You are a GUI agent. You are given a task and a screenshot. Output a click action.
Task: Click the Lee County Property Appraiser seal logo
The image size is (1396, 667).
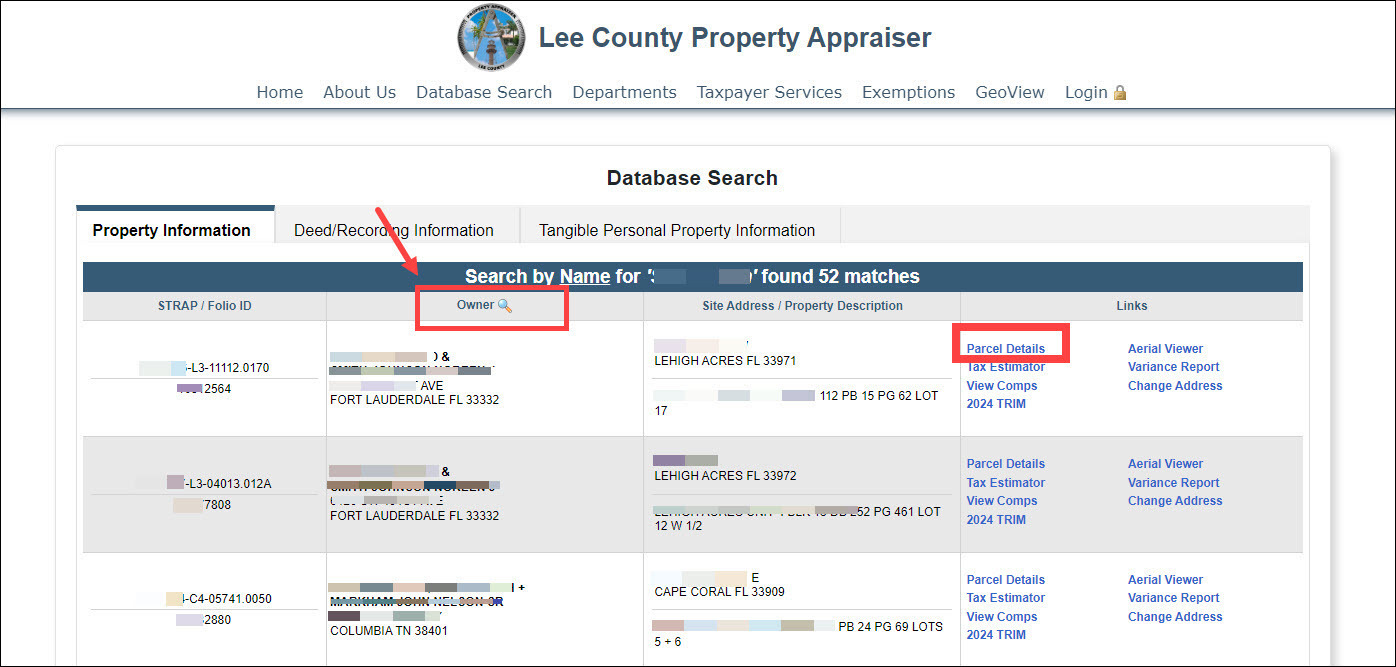click(x=491, y=39)
